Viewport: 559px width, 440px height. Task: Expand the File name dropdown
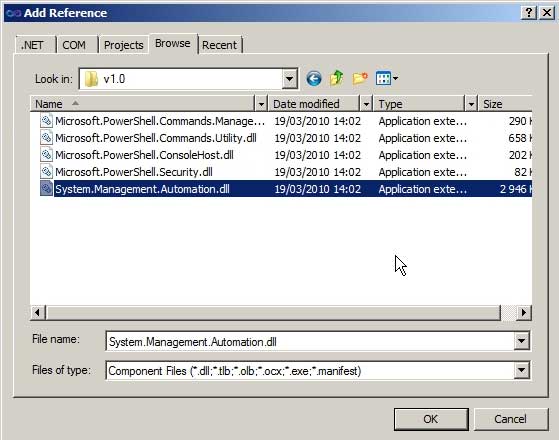pyautogui.click(x=521, y=341)
